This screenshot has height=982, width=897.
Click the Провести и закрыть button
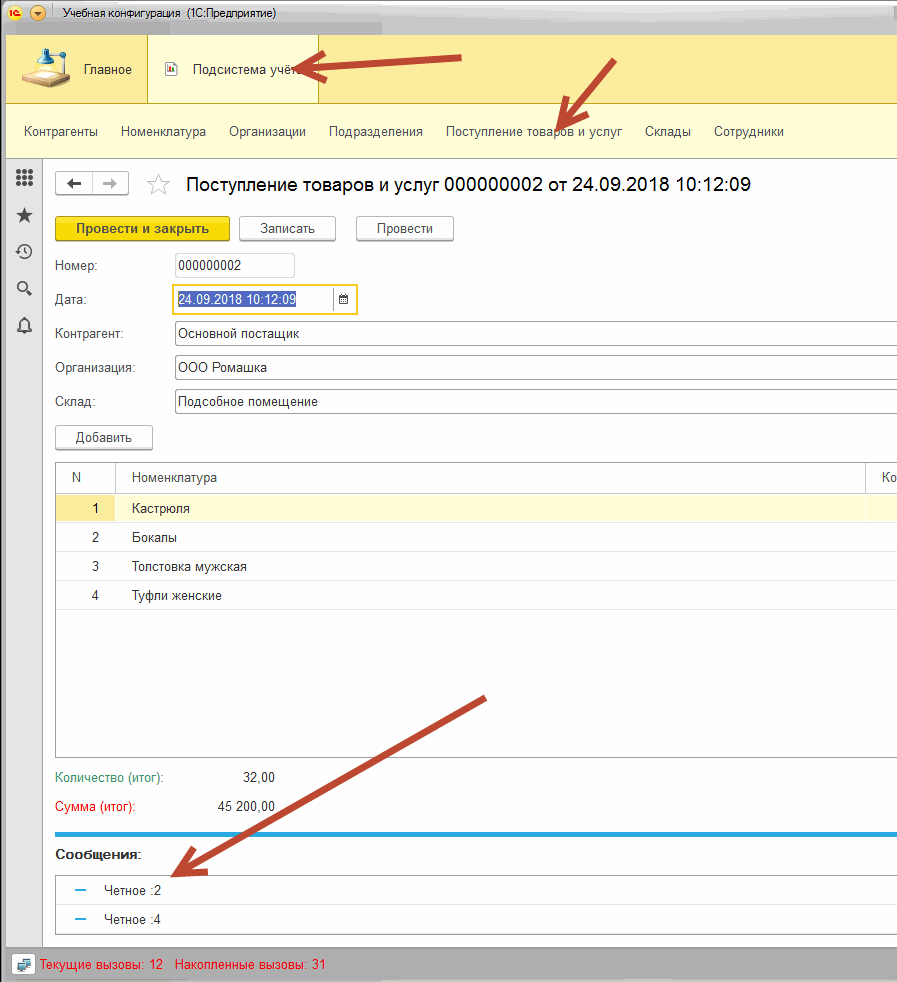[x=142, y=228]
